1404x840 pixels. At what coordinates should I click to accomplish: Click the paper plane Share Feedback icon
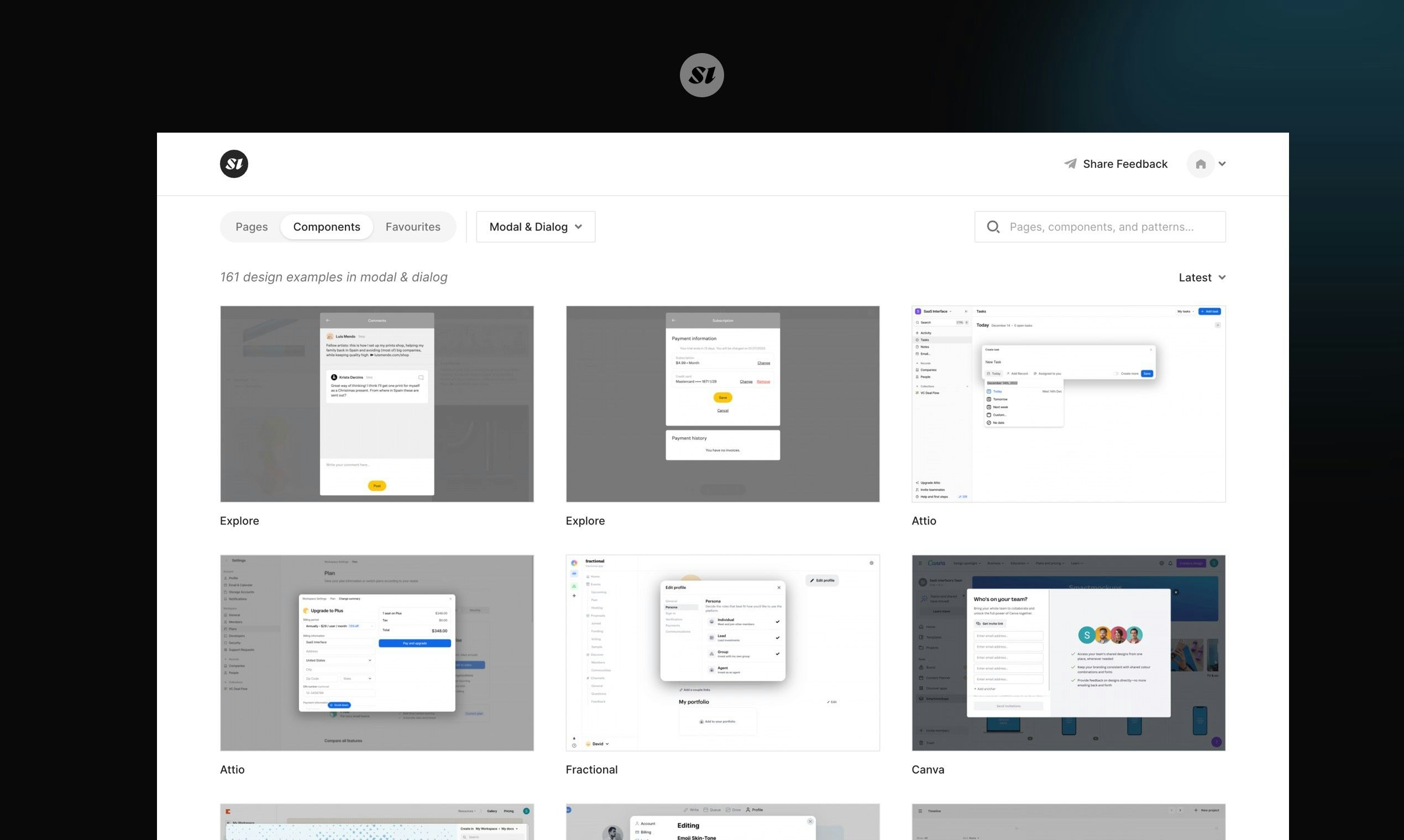click(1071, 164)
